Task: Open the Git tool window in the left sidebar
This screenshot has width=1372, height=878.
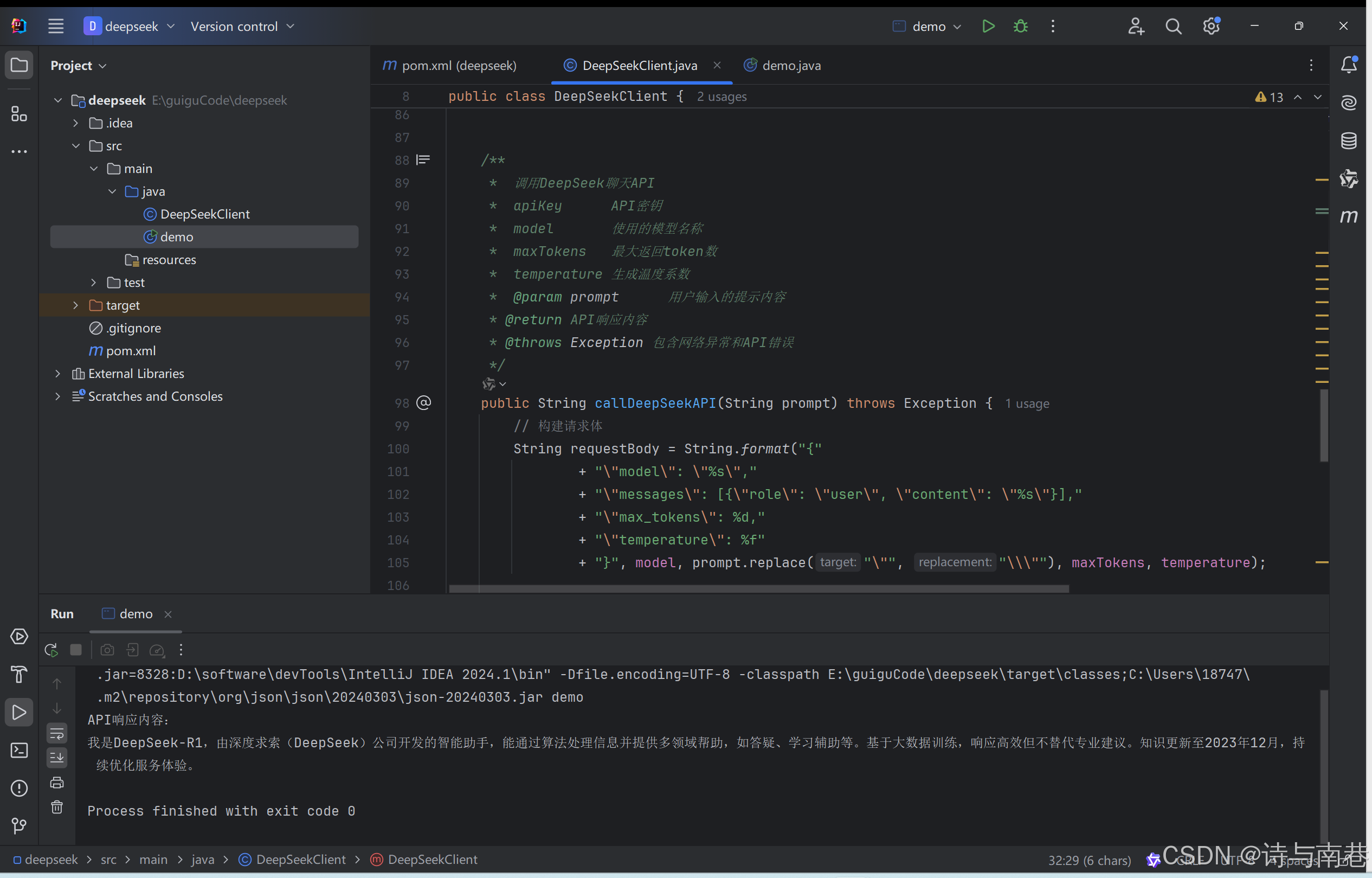Action: (x=19, y=825)
